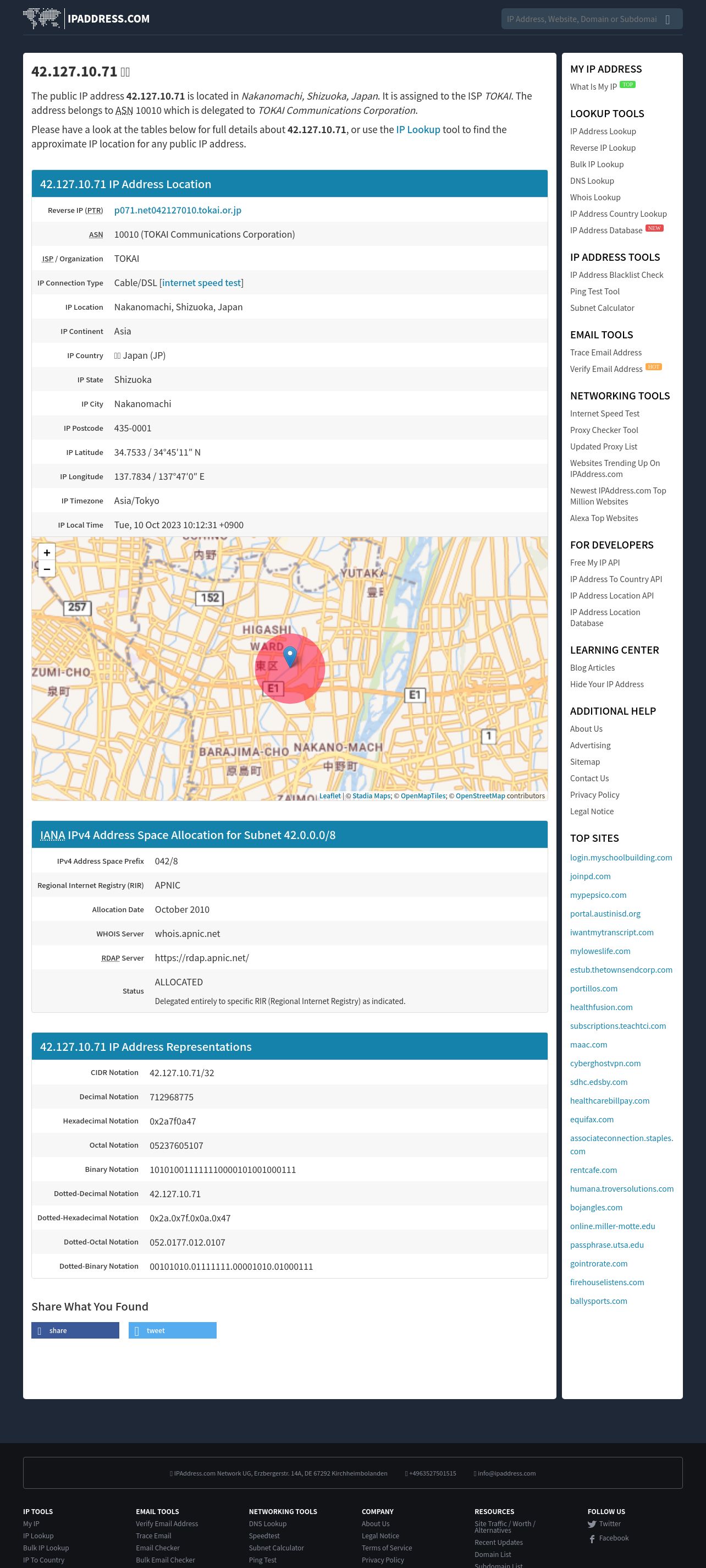Open Blog Articles in Learning Center

click(592, 668)
